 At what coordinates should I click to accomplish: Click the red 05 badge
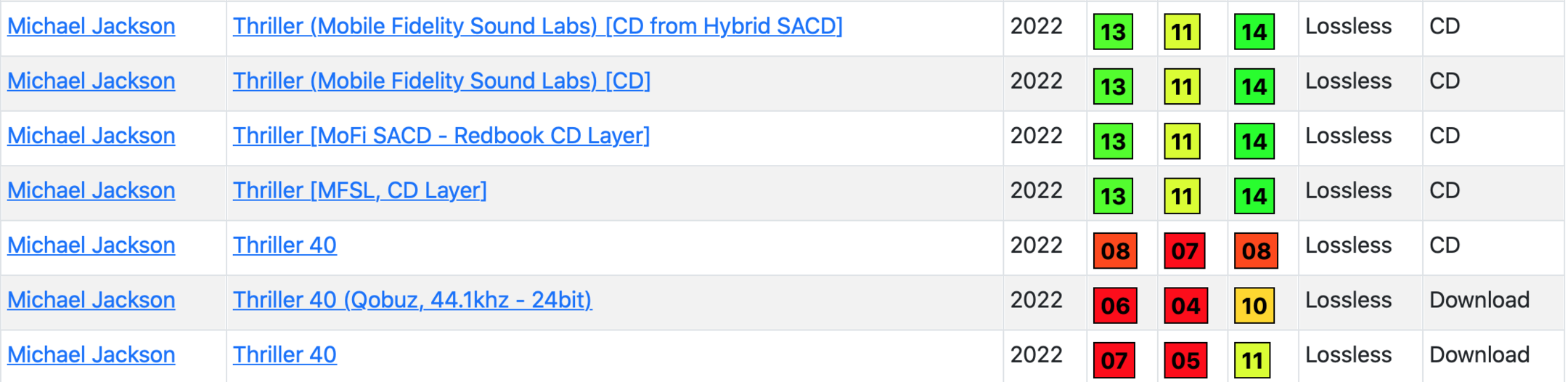click(1184, 360)
